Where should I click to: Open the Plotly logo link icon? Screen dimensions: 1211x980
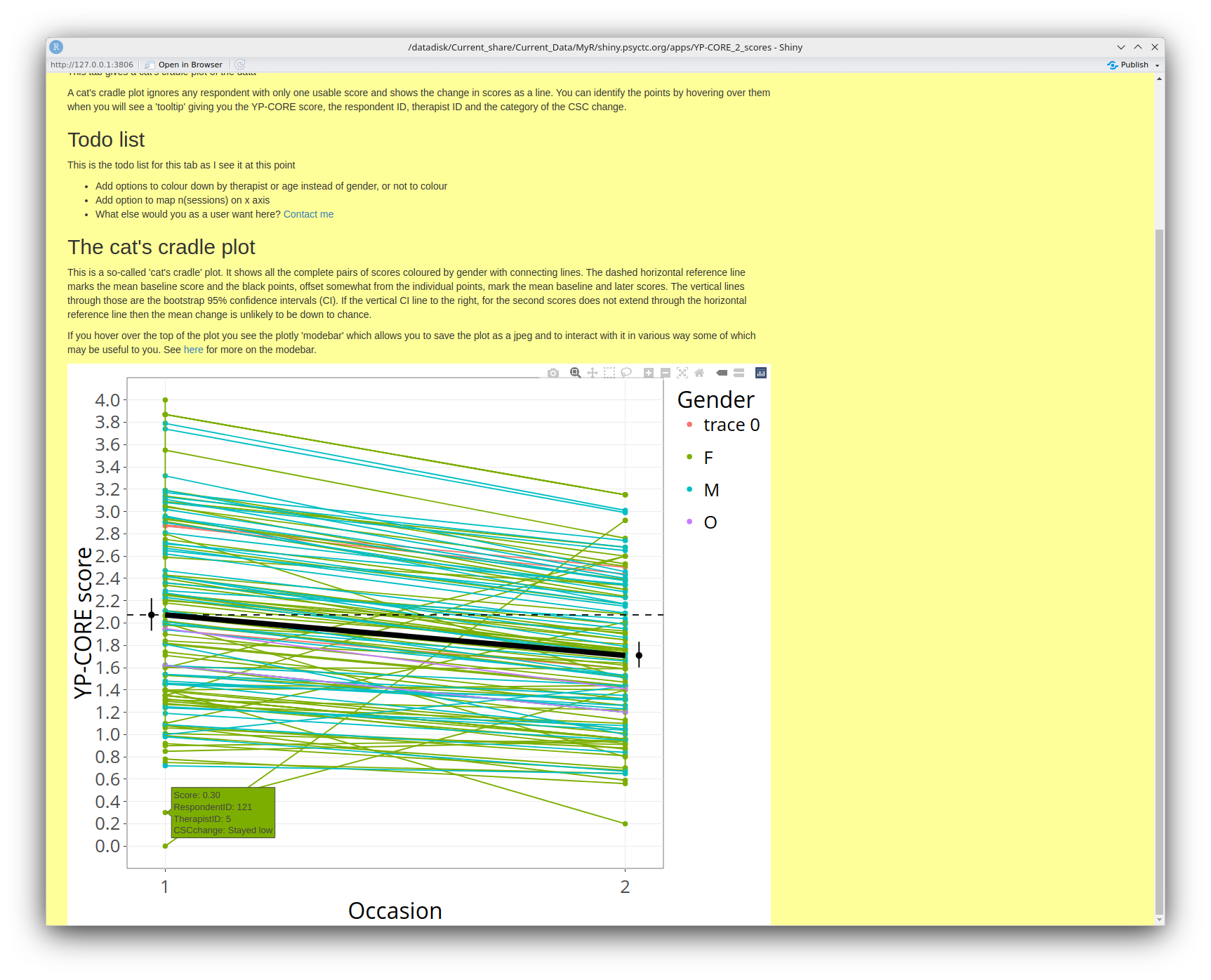pyautogui.click(x=761, y=373)
